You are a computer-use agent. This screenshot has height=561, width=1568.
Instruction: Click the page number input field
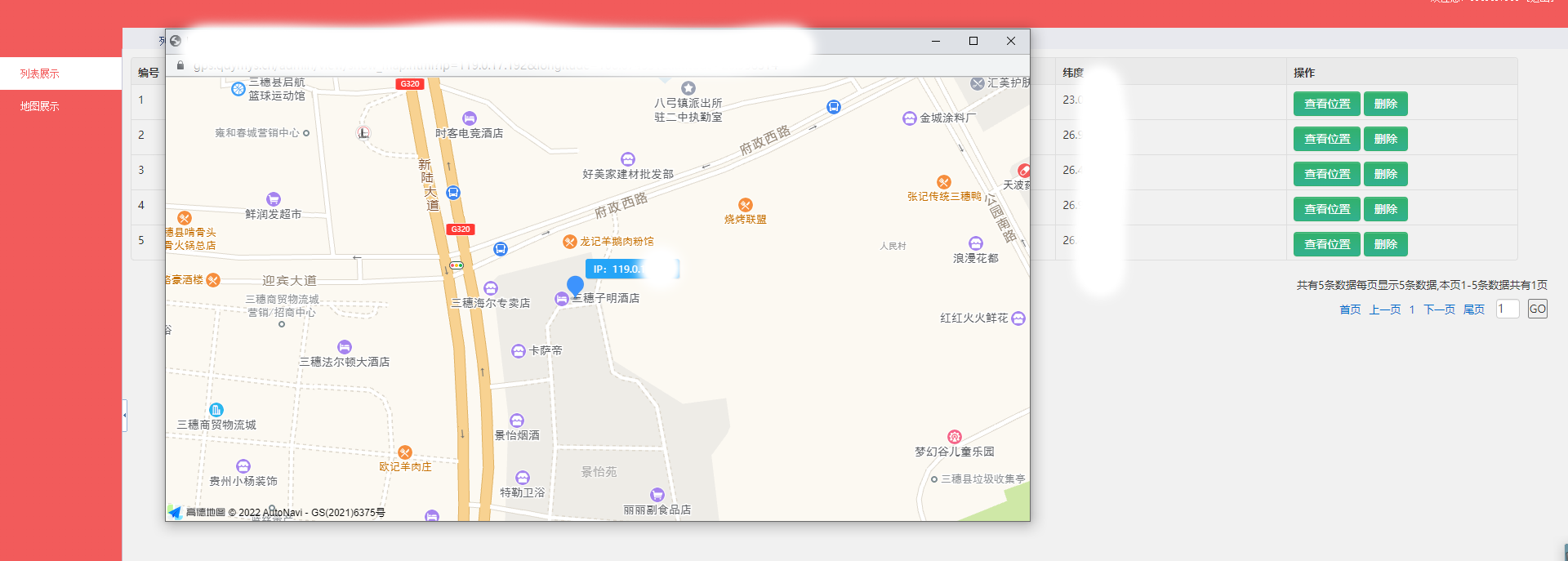pos(1508,309)
